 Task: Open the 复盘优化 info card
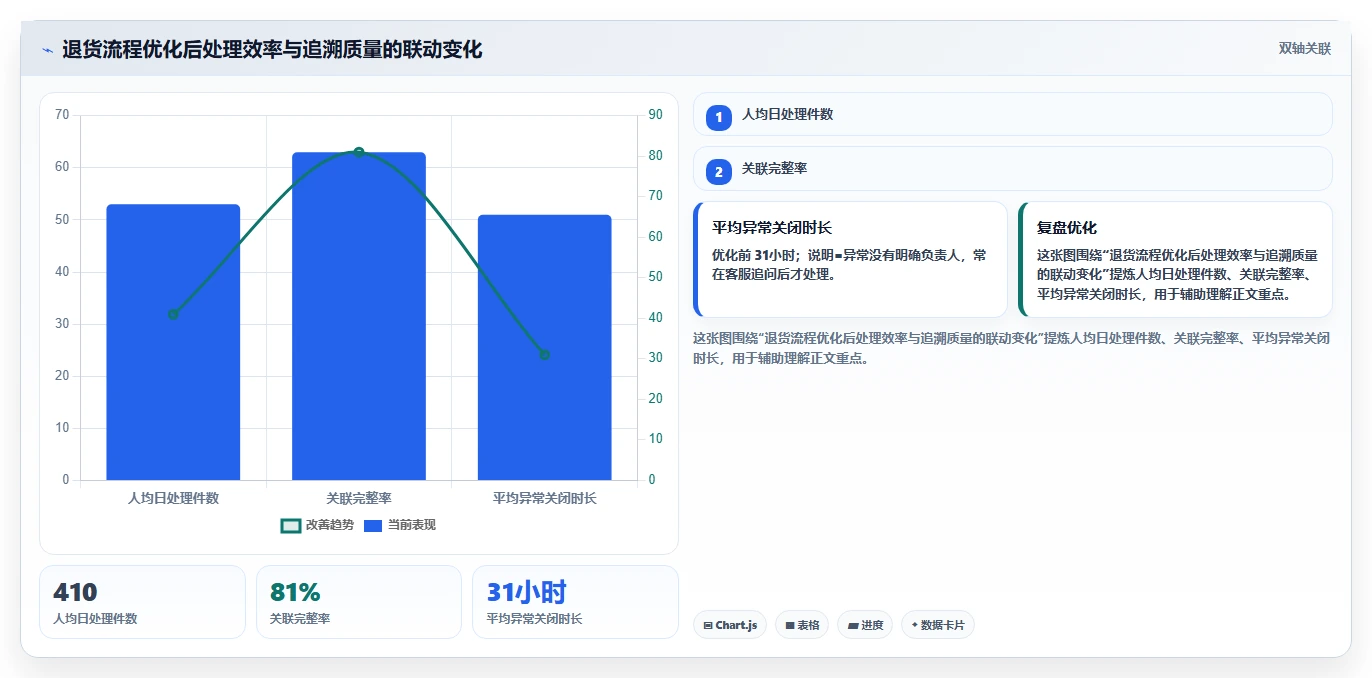[1175, 259]
